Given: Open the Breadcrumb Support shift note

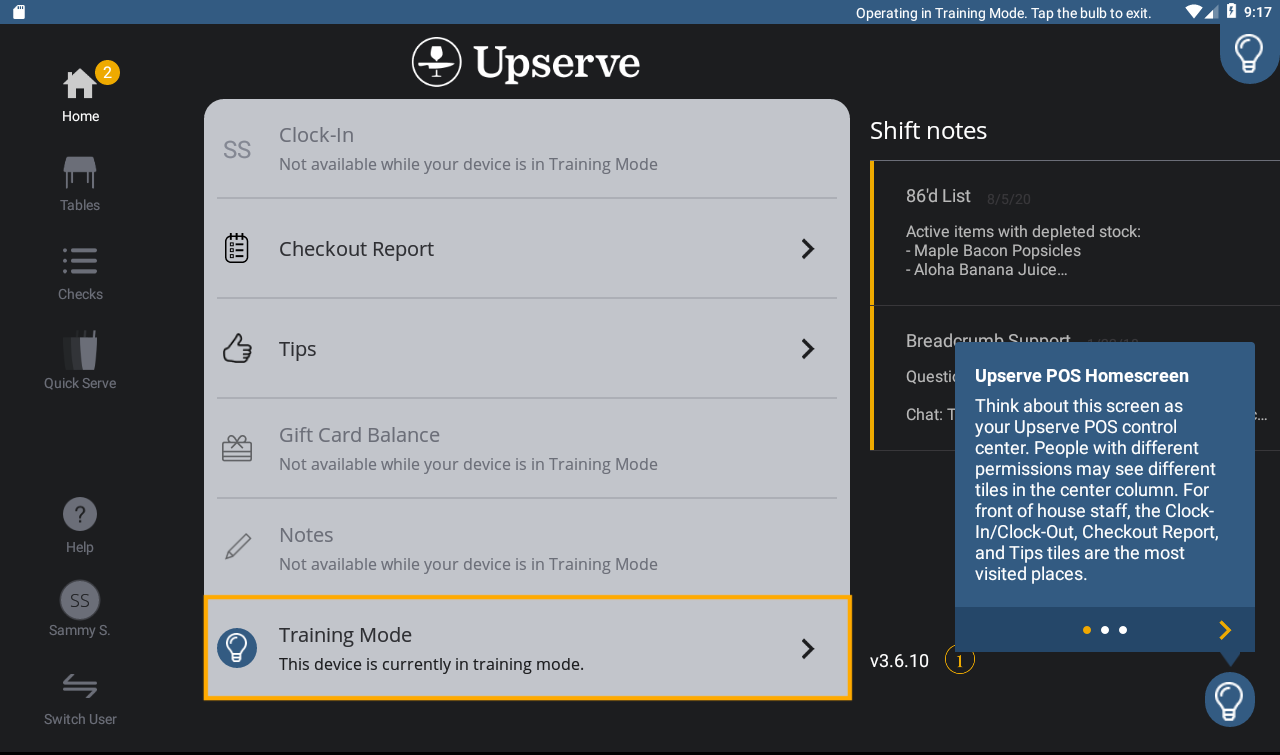Looking at the screenshot, I should click(912, 378).
